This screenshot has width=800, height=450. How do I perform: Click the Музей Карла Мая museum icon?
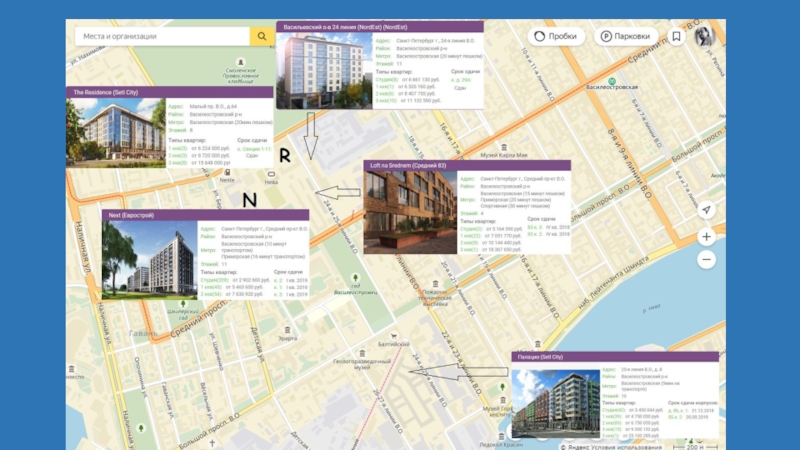click(504, 147)
